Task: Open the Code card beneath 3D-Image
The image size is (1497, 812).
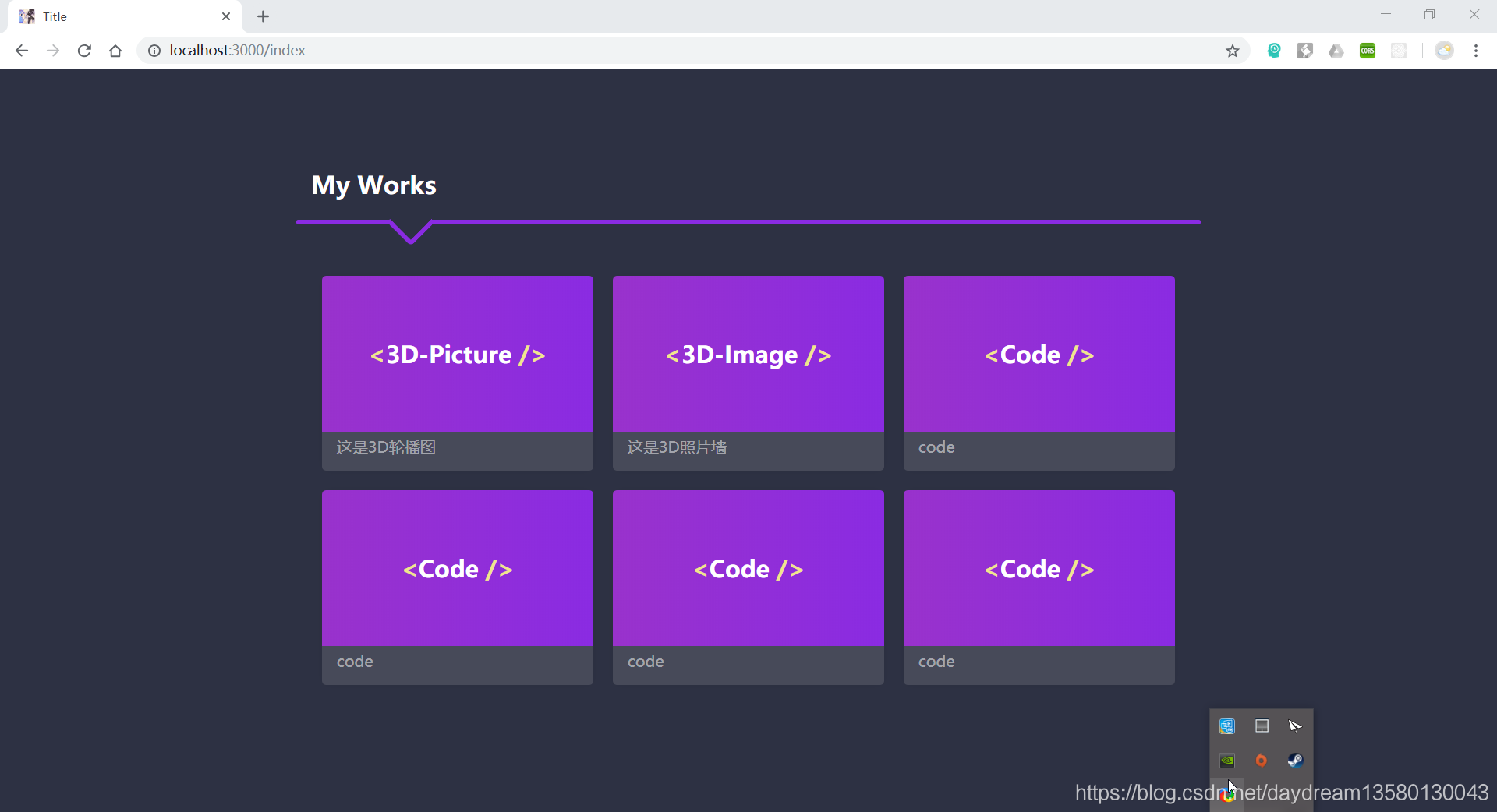Action: point(748,587)
